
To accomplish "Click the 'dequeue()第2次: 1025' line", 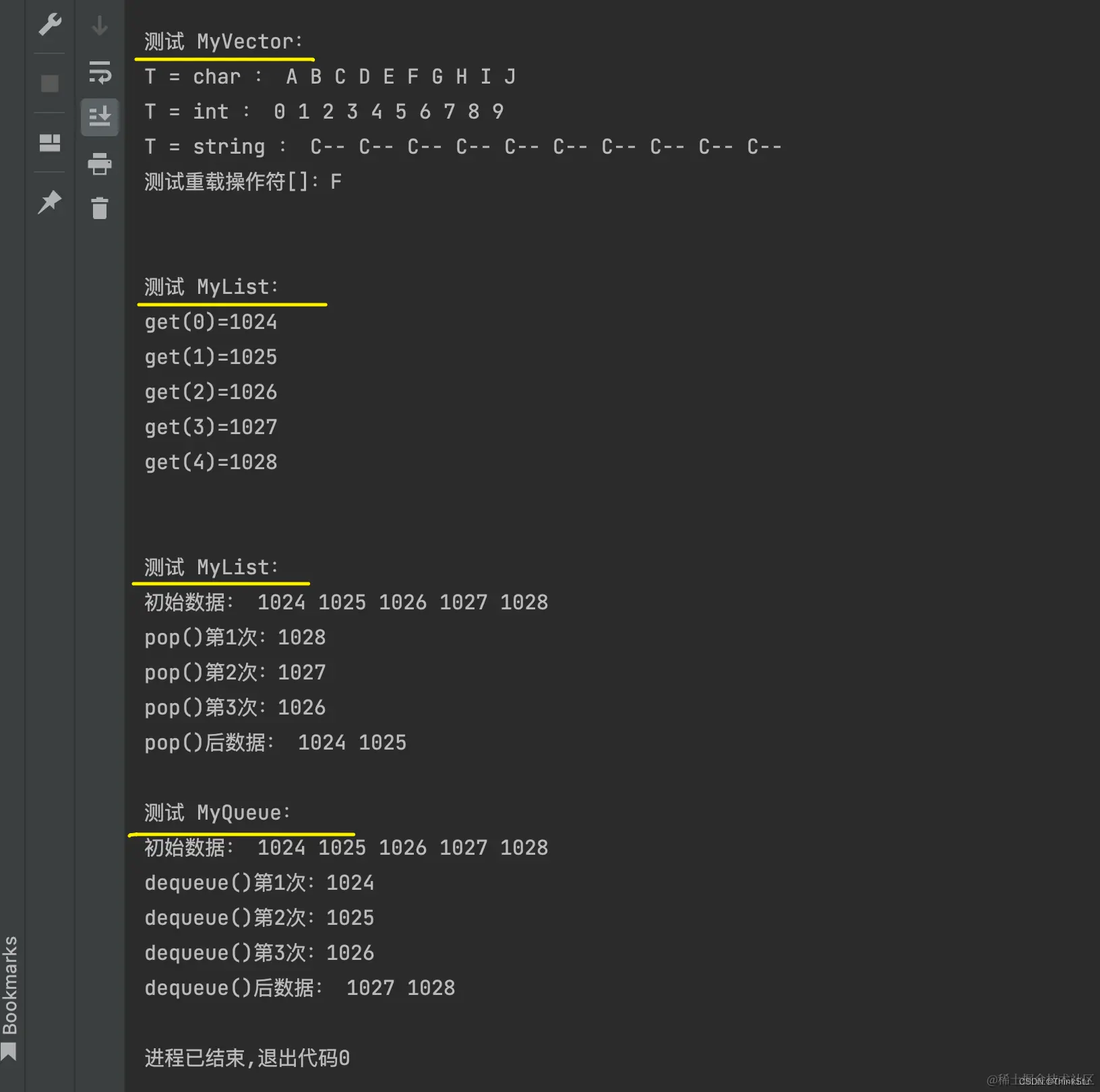I will pyautogui.click(x=259, y=918).
